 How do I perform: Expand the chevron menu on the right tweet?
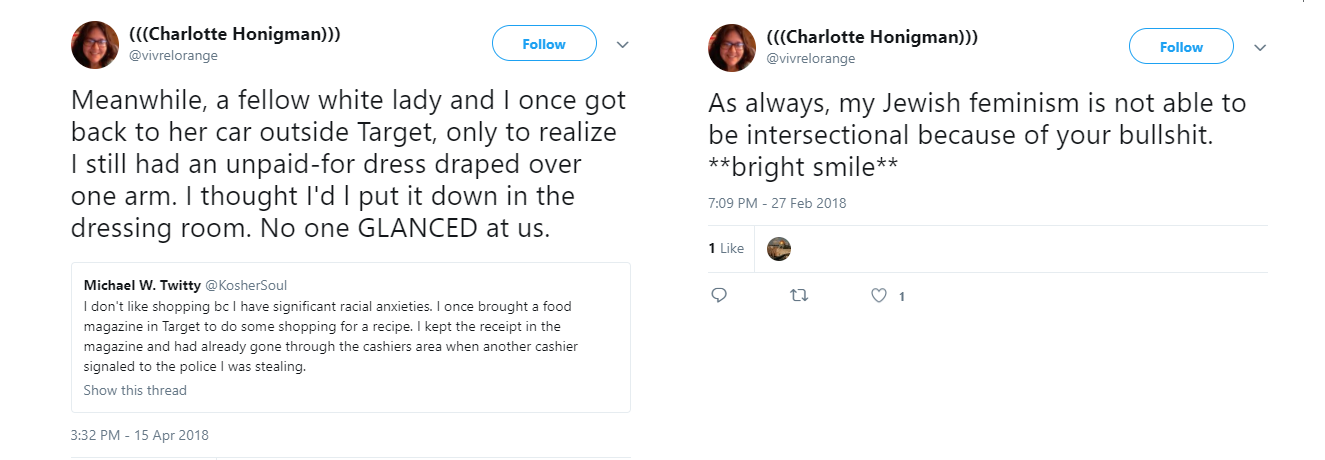coord(1260,48)
